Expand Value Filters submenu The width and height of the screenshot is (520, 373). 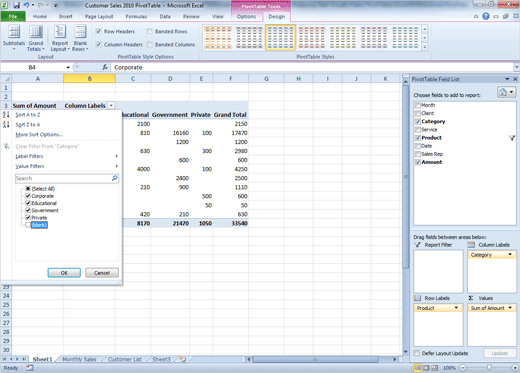coord(67,166)
